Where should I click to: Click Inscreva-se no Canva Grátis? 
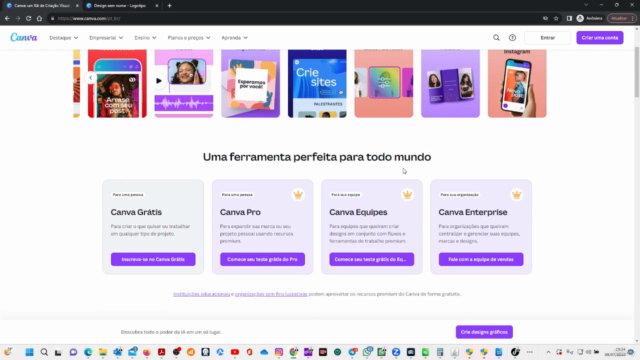coord(153,259)
